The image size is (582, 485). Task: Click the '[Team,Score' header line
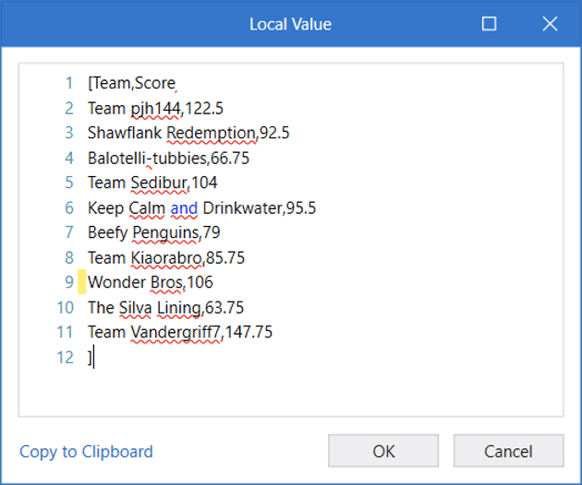point(132,83)
